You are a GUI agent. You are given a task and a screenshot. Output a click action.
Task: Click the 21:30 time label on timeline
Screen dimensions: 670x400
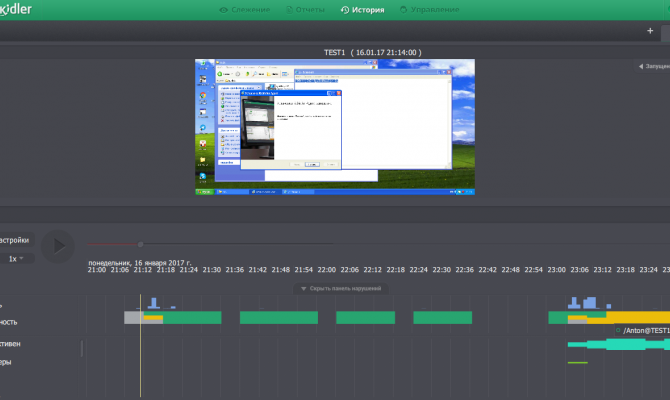coord(212,270)
